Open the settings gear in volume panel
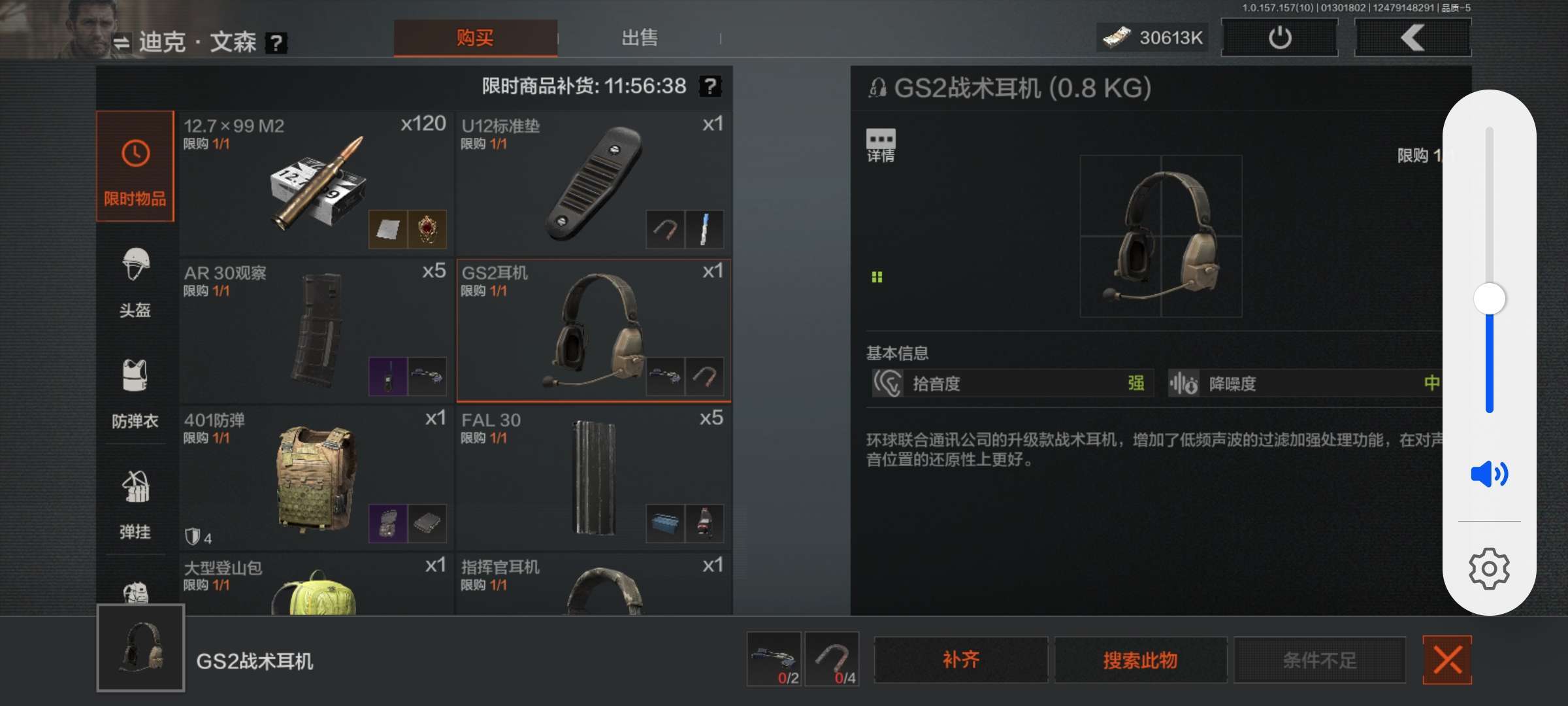This screenshot has height=706, width=1568. 1489,569
